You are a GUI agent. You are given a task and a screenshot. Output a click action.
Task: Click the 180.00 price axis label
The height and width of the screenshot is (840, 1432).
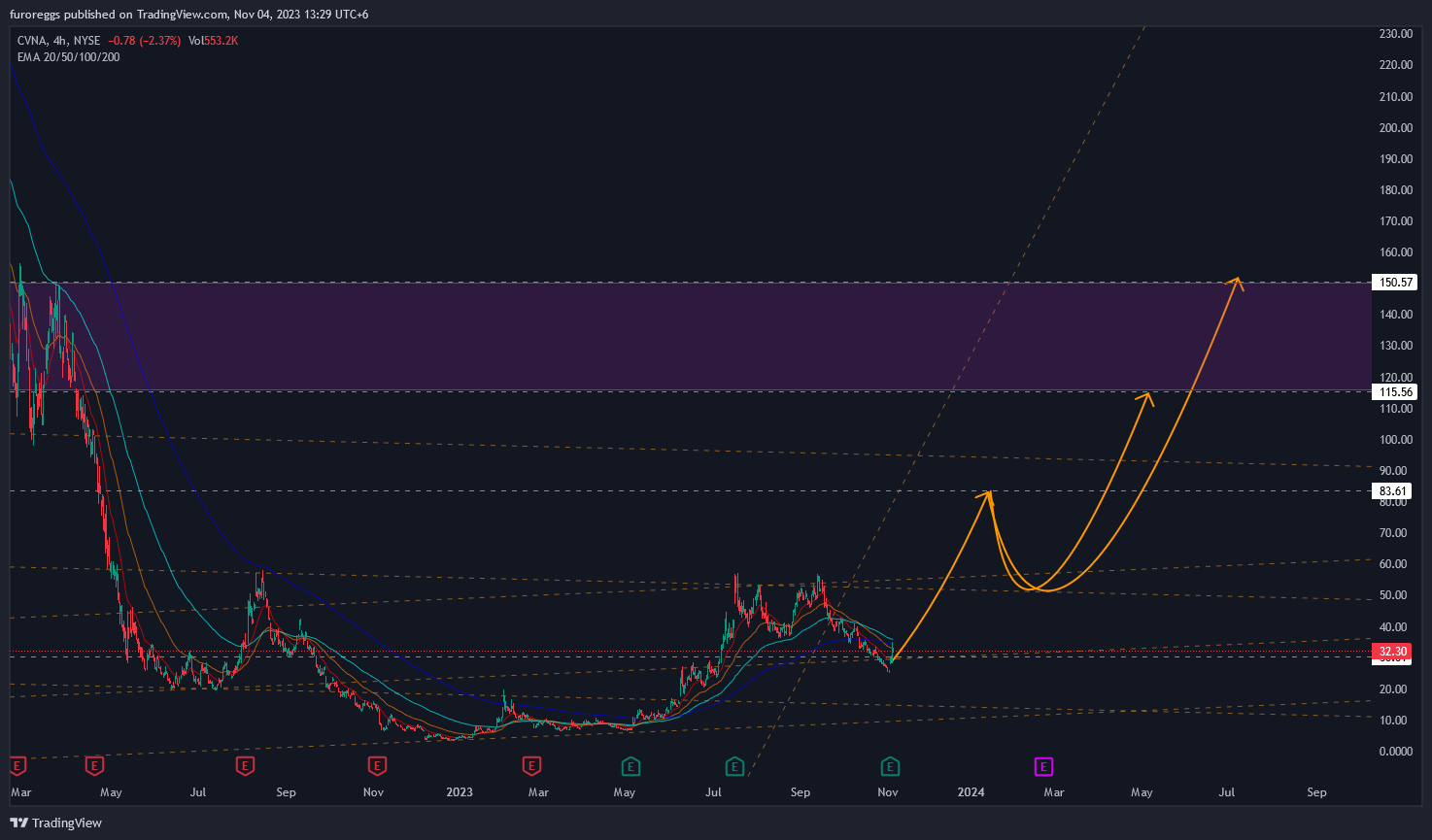(1395, 189)
